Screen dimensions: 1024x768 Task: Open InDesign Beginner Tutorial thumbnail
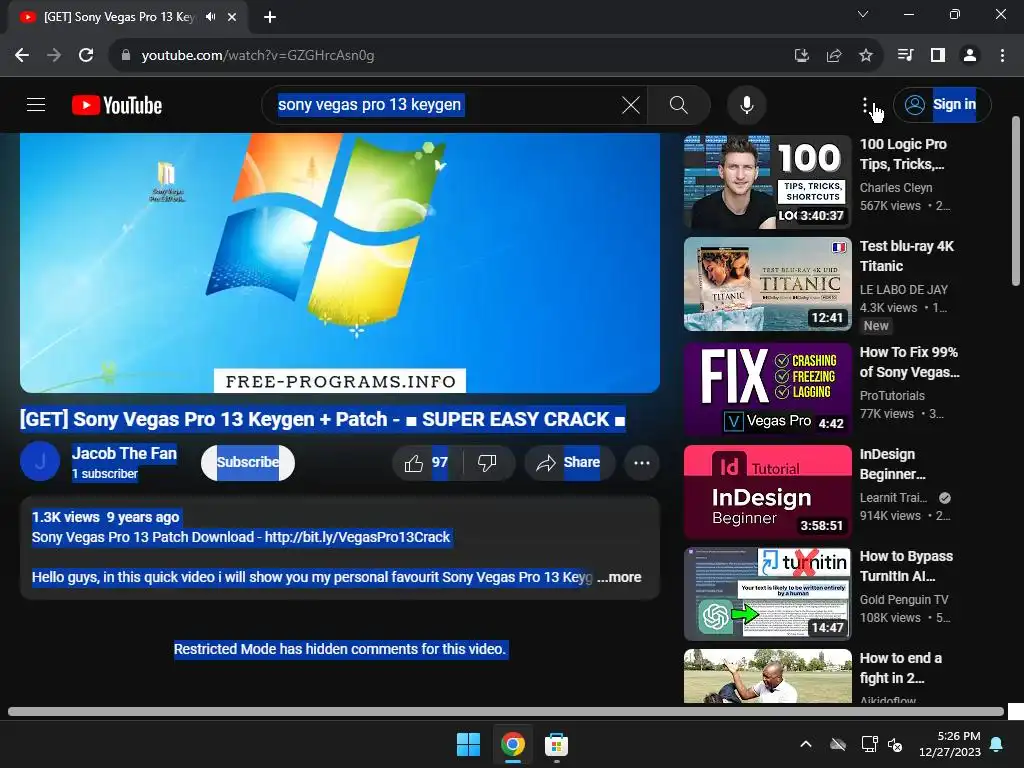click(x=767, y=492)
